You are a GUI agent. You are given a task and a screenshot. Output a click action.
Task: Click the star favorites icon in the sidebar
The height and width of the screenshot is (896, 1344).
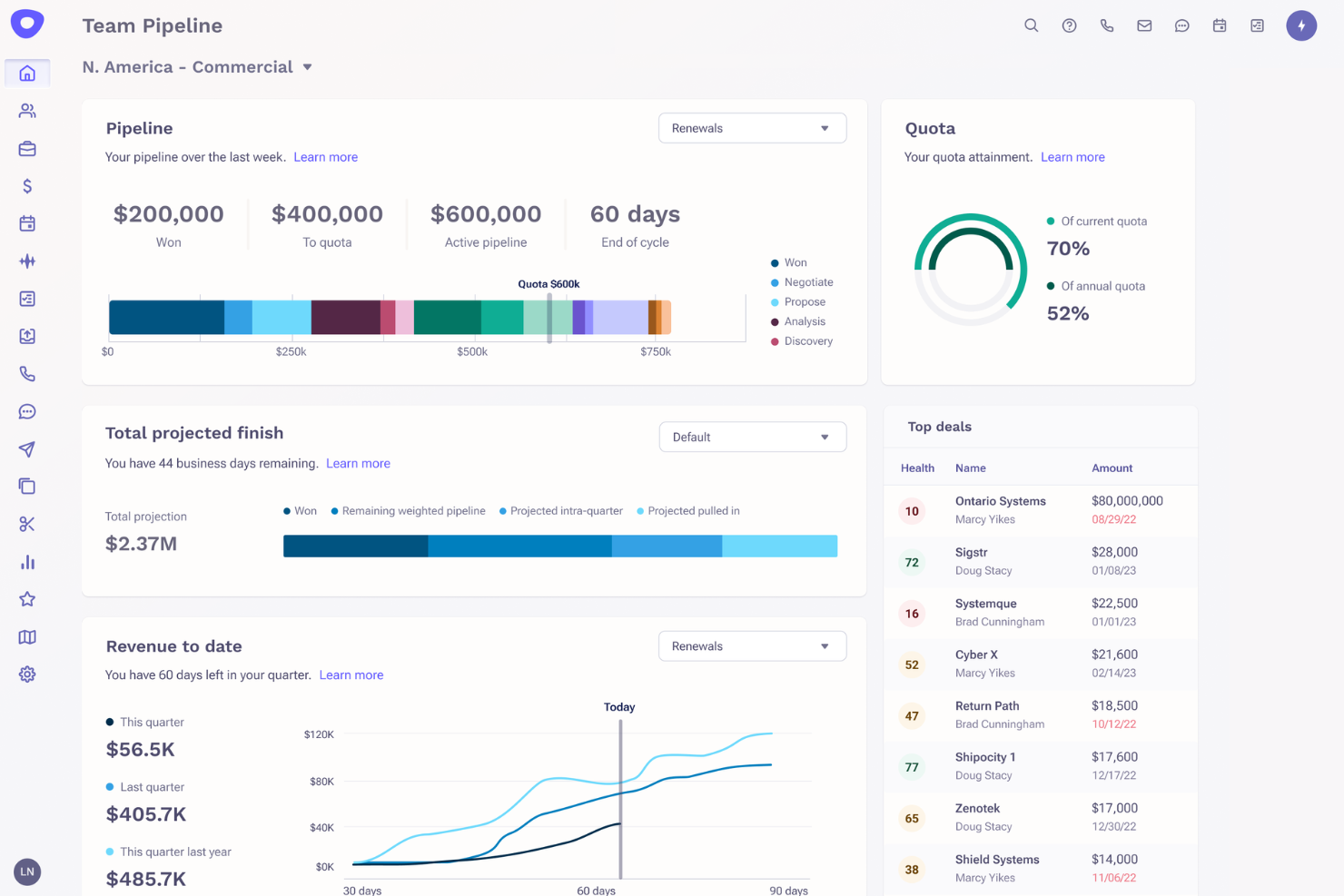(x=27, y=599)
